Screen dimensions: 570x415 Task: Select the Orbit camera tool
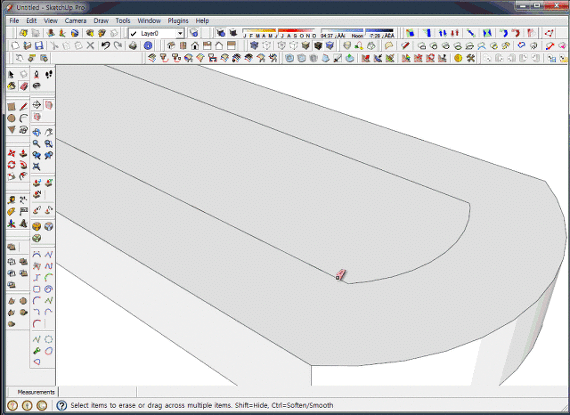[x=36, y=132]
